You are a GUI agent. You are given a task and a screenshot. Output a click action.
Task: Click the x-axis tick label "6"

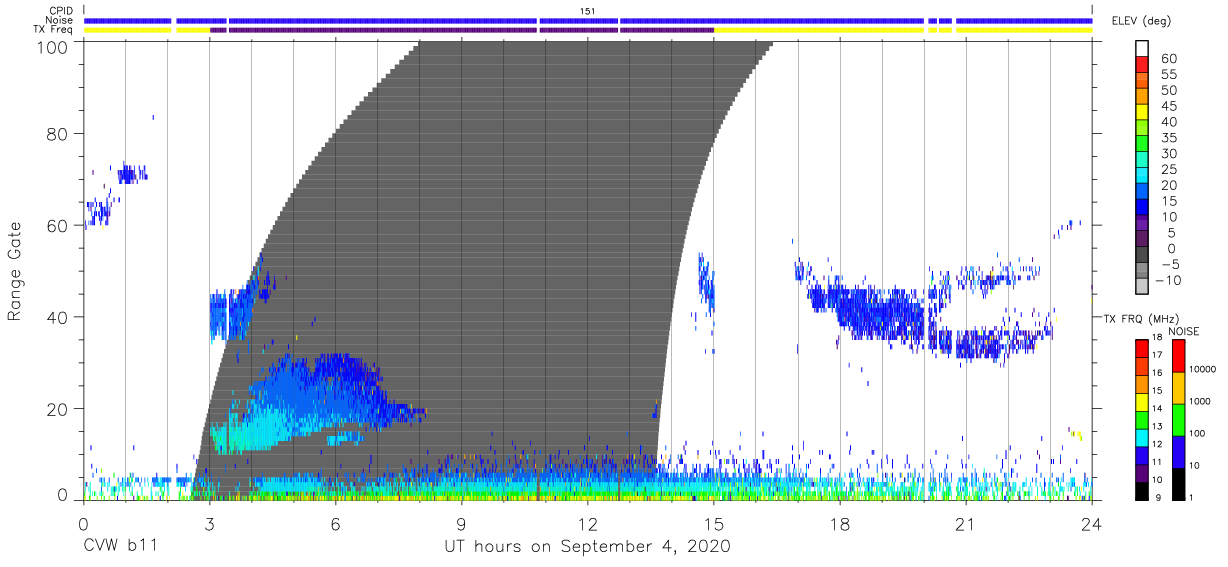(335, 523)
